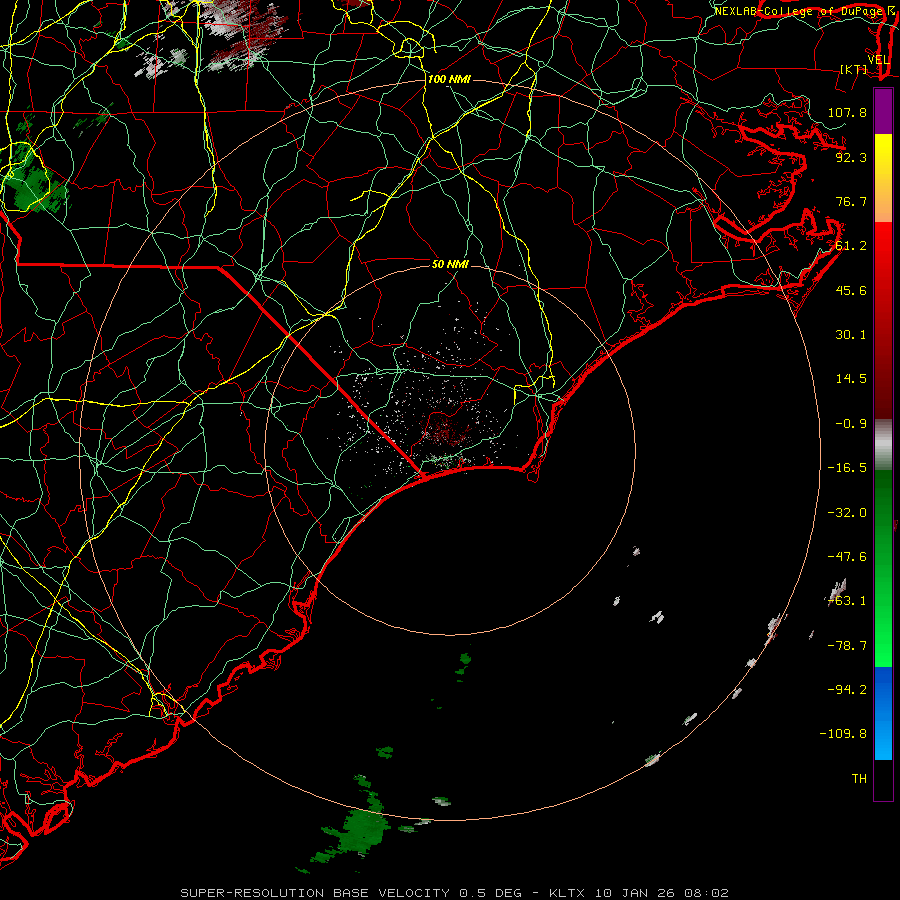This screenshot has height=900, width=900.
Task: Click the VEL legend title
Action: click(x=879, y=60)
